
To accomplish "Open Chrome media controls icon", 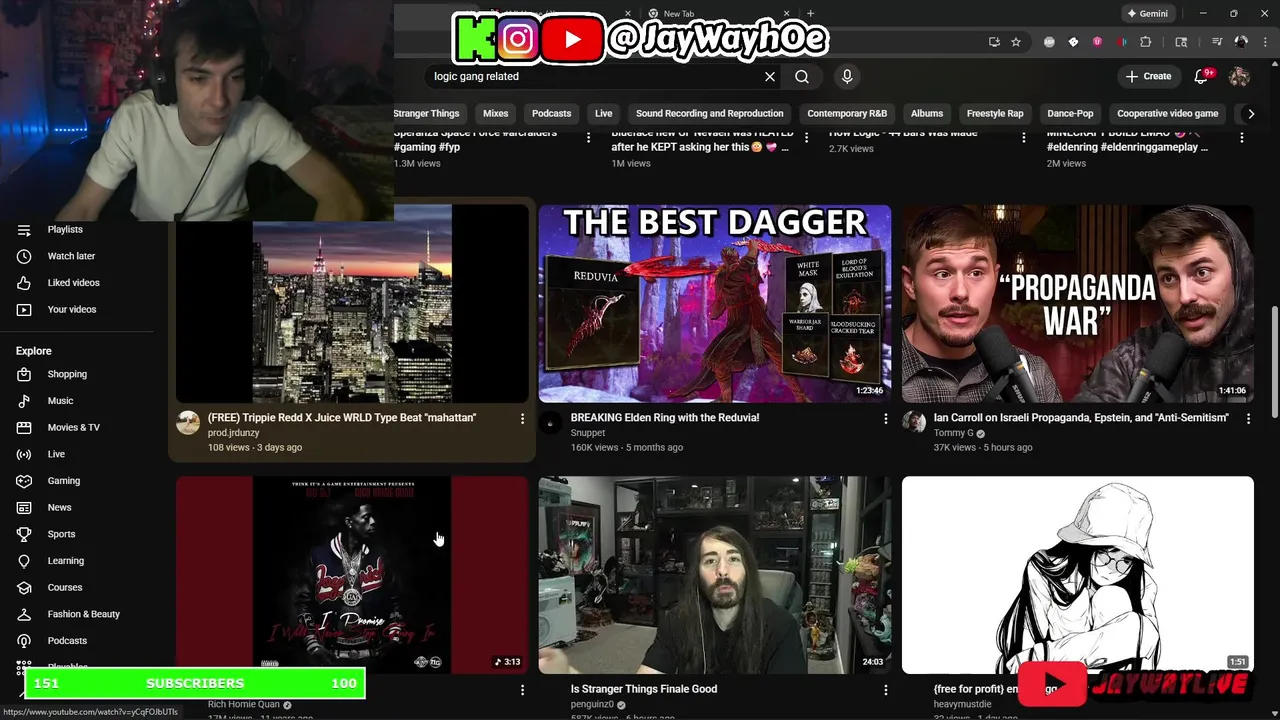I will 1217,42.
